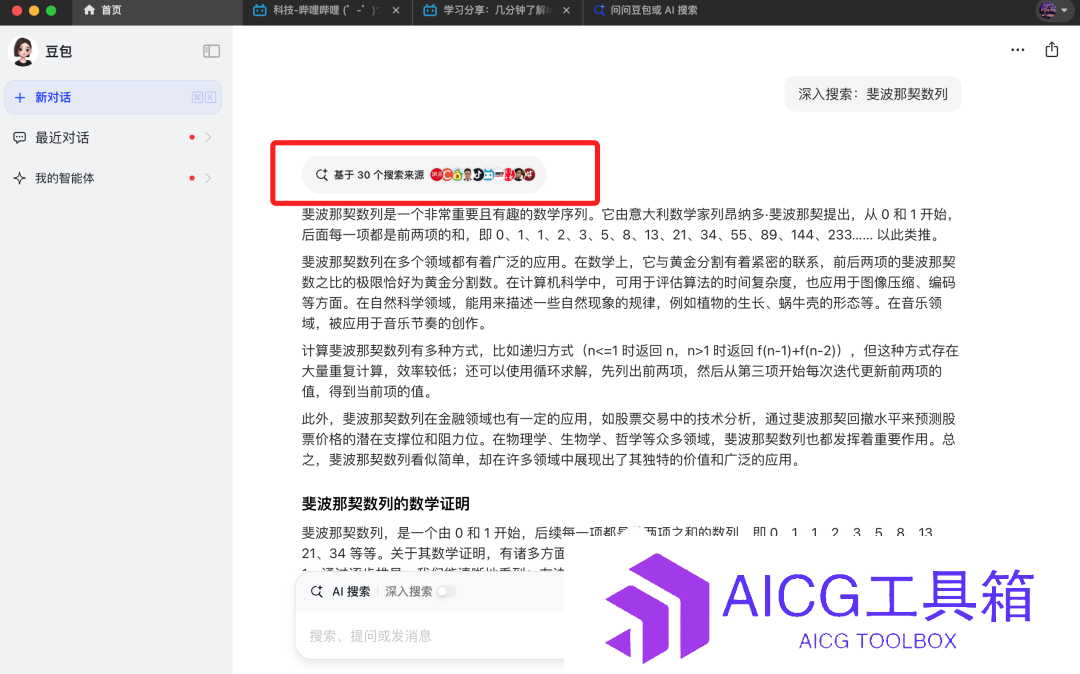Viewport: 1080px width, 674px height.
Task: Expand the 我的智能体 chevron arrow
Action: click(208, 178)
